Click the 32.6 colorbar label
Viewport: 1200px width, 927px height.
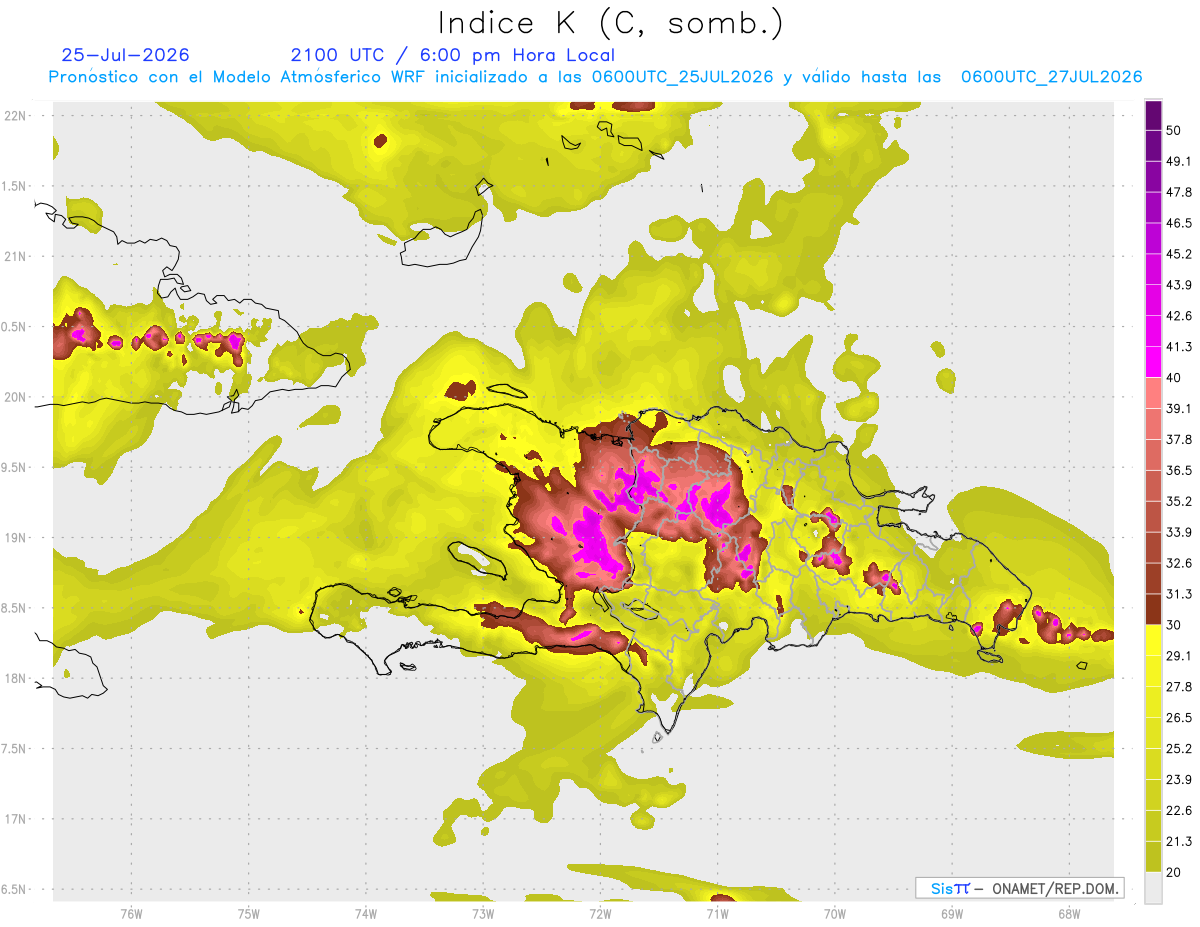[1179, 563]
